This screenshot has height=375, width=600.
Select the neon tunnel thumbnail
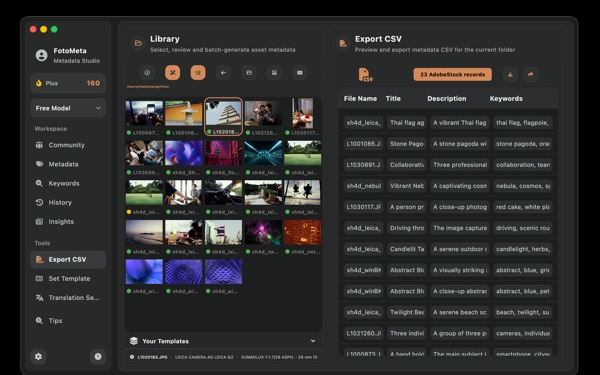click(263, 153)
